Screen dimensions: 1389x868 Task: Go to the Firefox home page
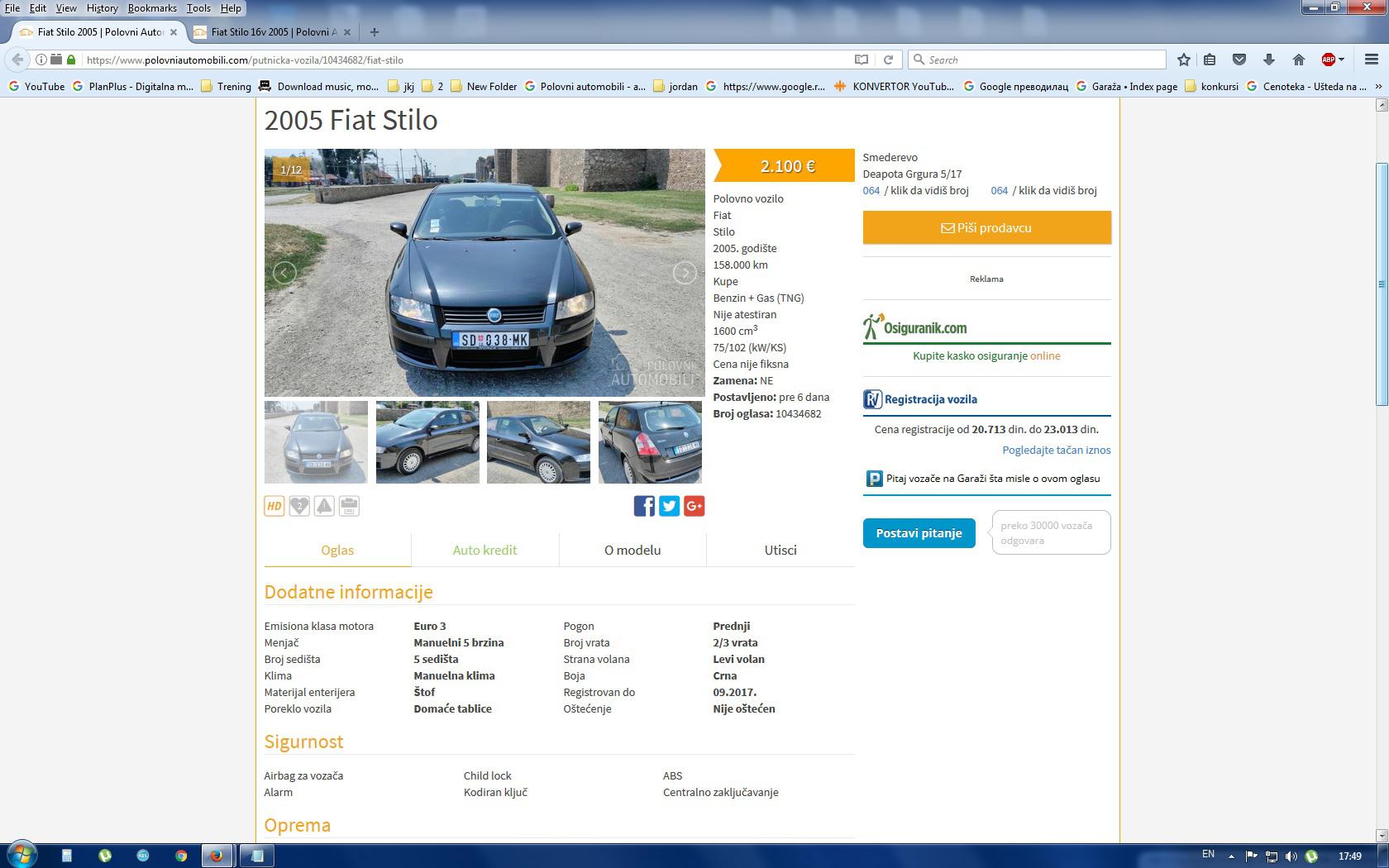coord(1298,60)
